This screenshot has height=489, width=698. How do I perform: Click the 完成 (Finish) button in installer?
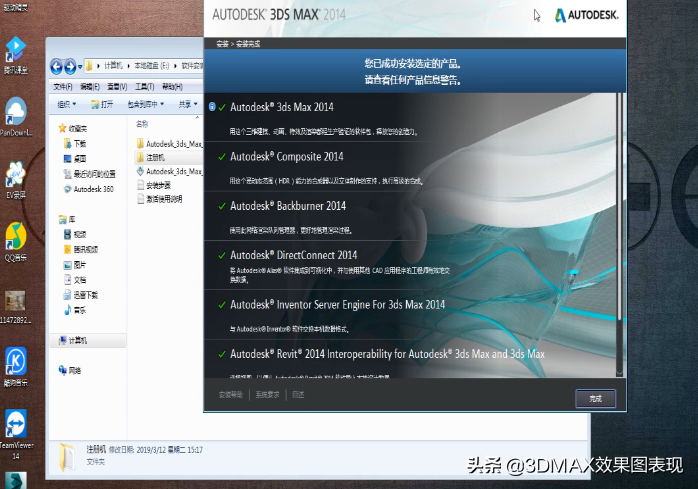[595, 398]
